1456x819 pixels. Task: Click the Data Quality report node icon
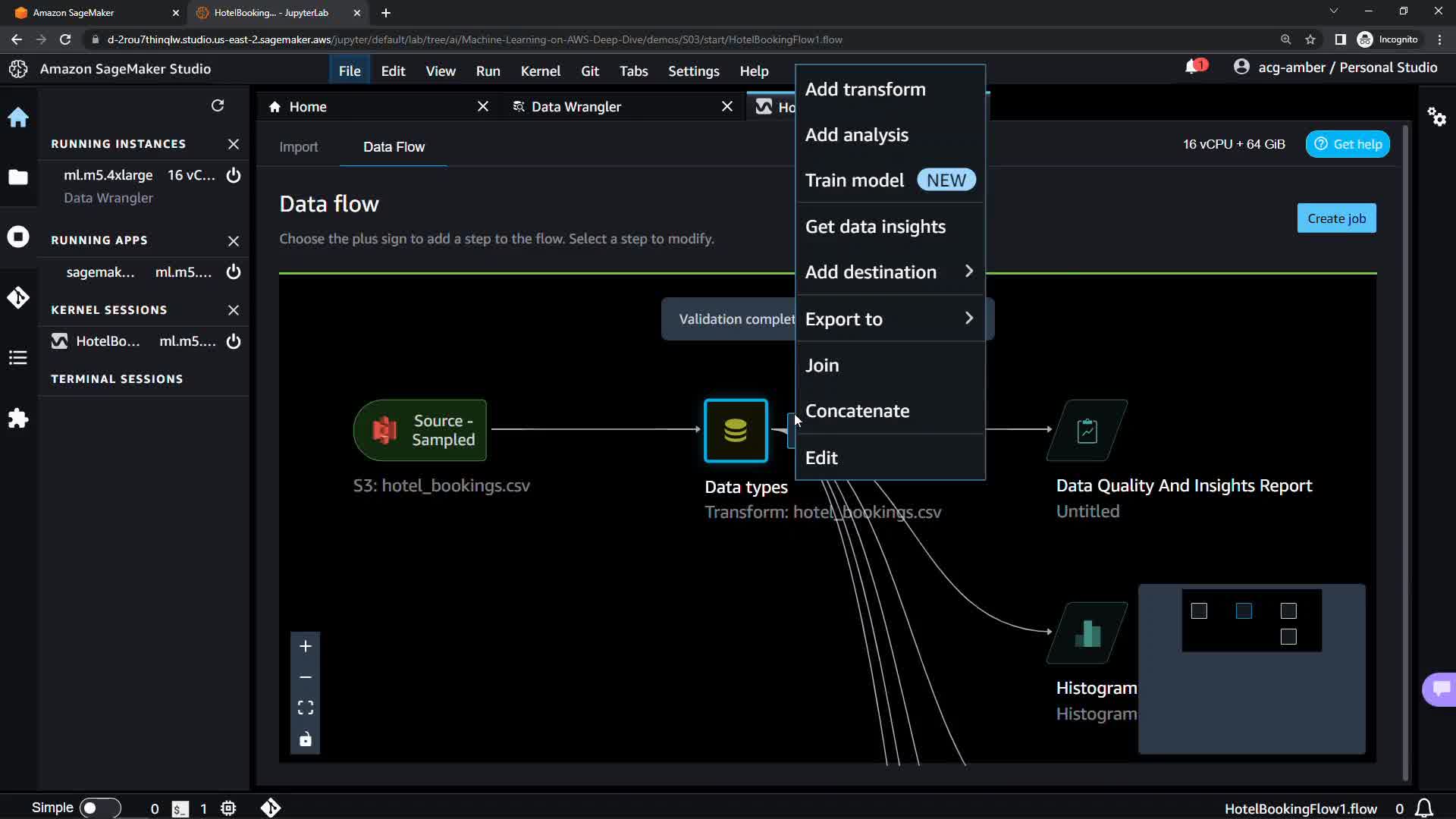pos(1087,431)
